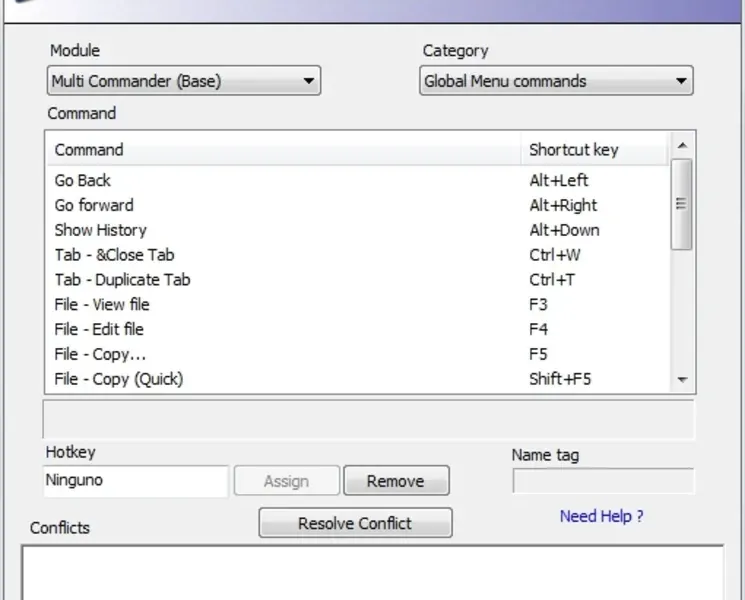745x600 pixels.
Task: Pick the Tab - Duplicate Tab command
Action: [x=122, y=280]
